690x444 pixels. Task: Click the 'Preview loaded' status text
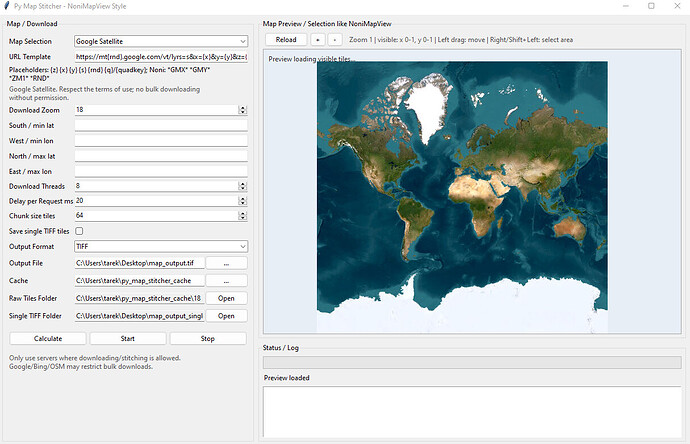(x=286, y=378)
